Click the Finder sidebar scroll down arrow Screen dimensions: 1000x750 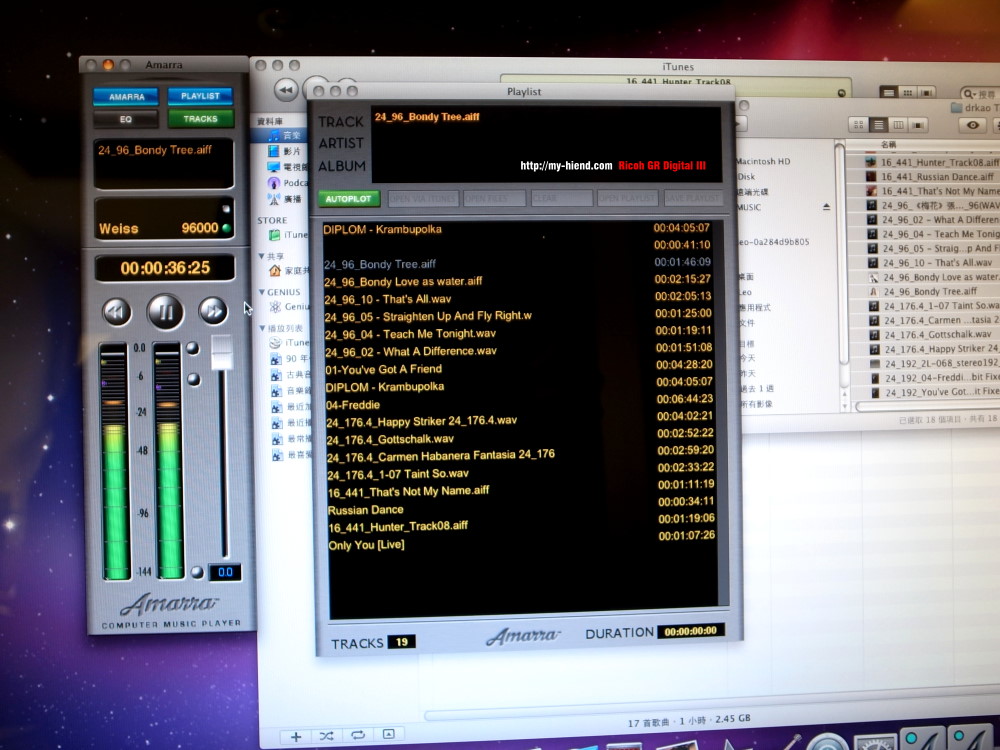coord(844,406)
